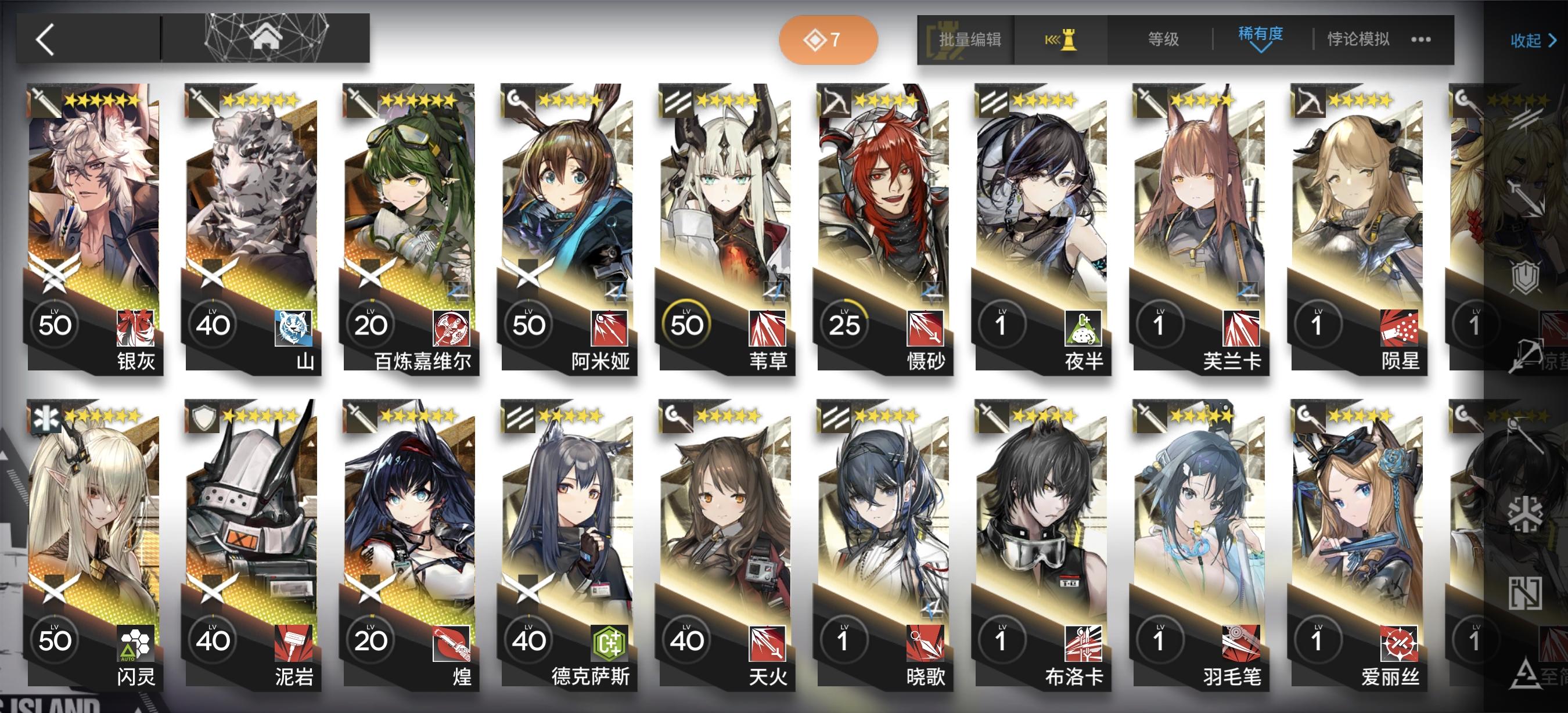The width and height of the screenshot is (1568, 713).
Task: Click the 批量编辑 button
Action: tap(970, 39)
